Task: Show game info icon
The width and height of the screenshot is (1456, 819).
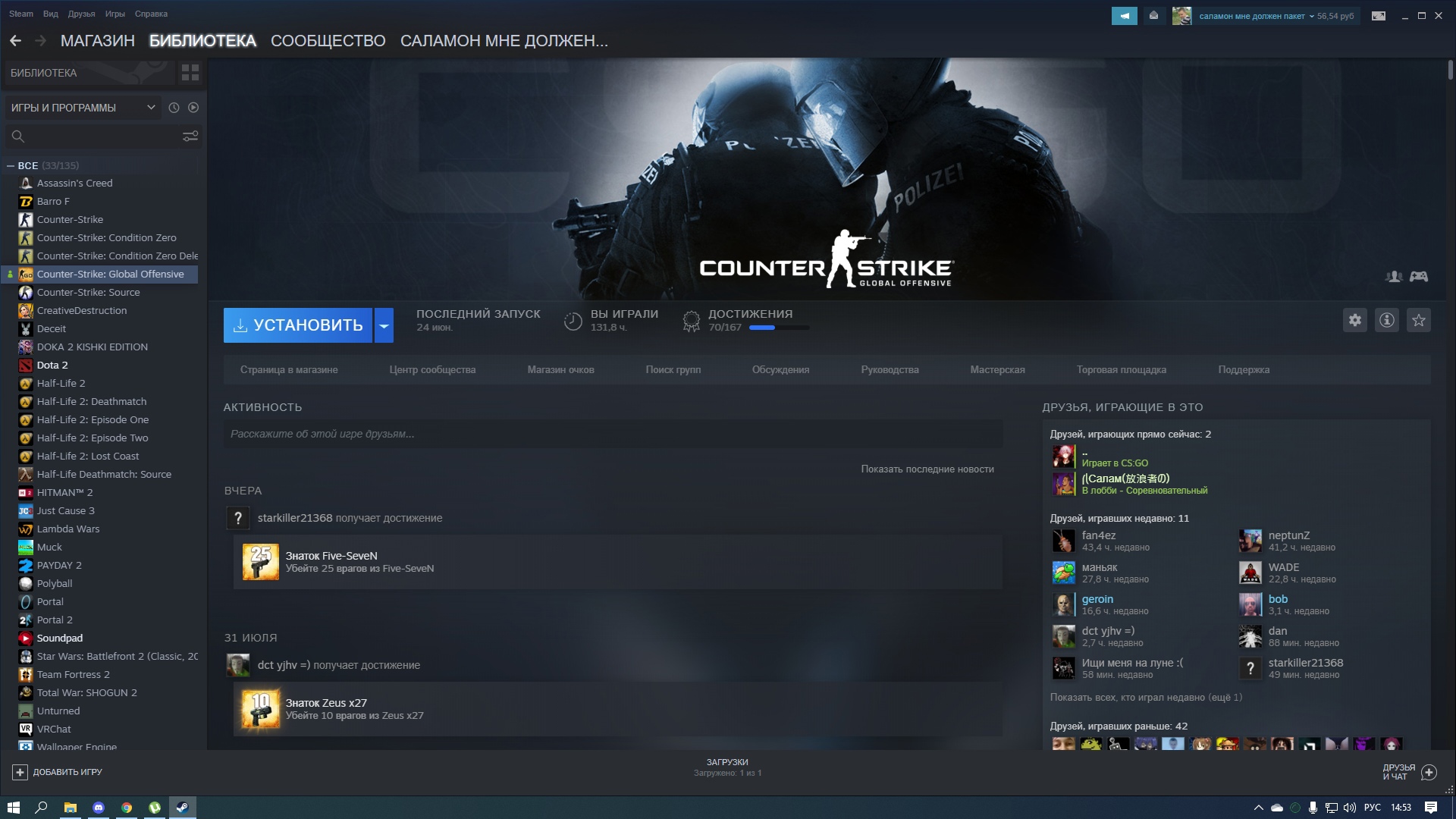Action: (1387, 320)
